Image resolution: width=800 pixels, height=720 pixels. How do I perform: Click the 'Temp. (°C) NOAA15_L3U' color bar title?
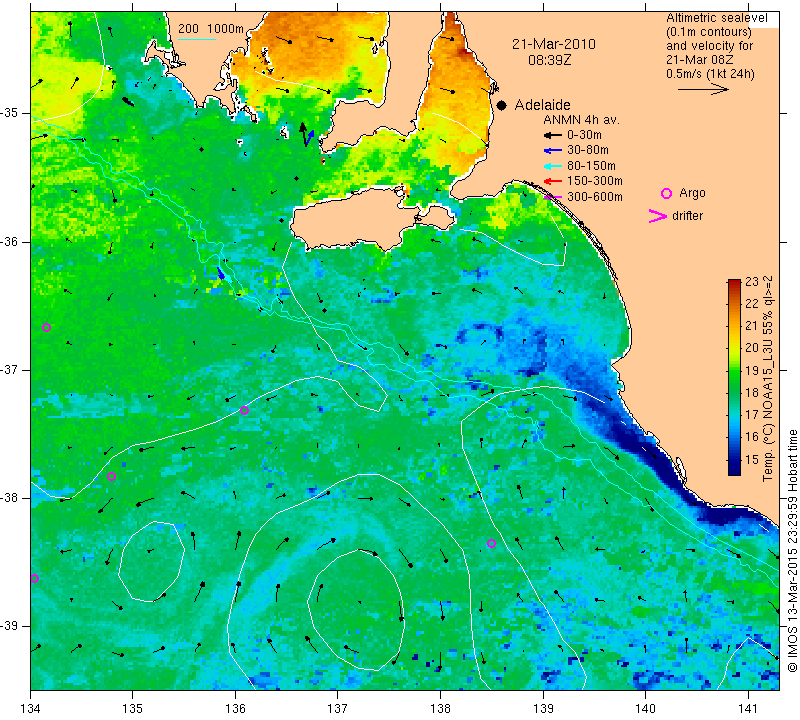(768, 379)
